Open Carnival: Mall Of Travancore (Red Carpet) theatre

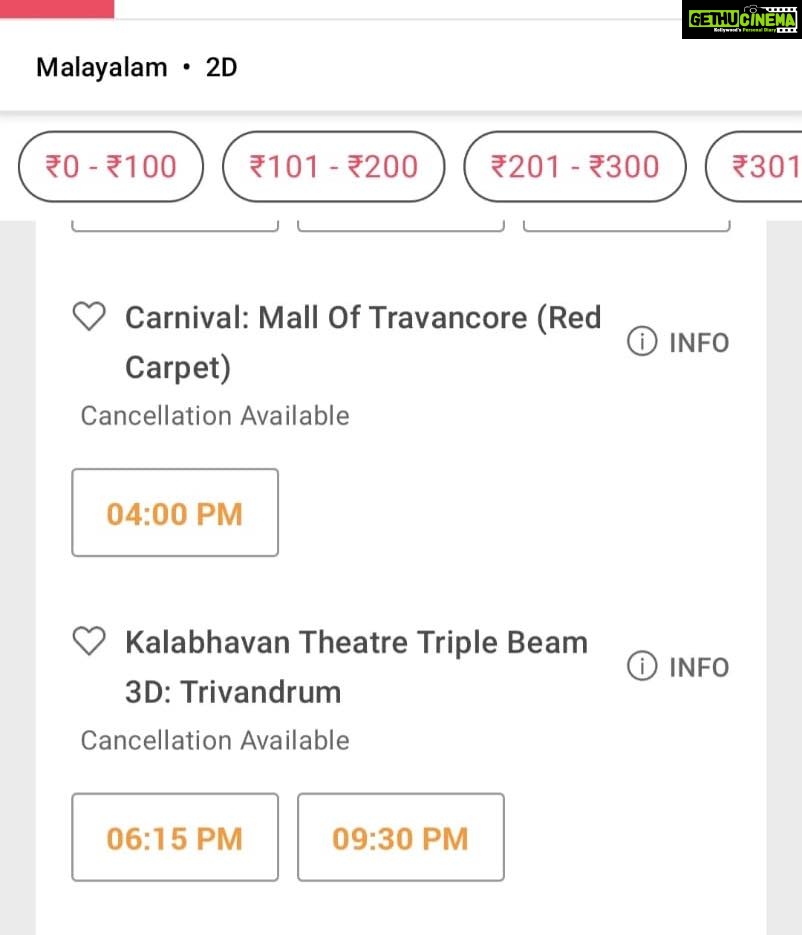[x=363, y=342]
